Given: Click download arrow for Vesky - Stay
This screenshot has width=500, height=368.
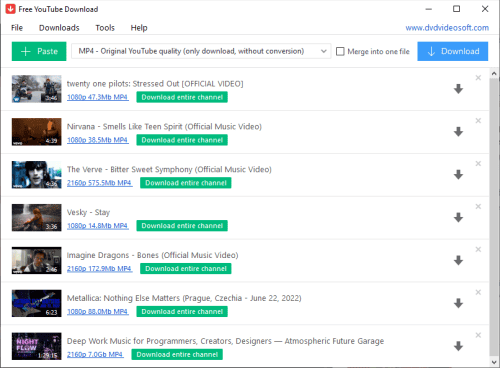Looking at the screenshot, I should [x=458, y=218].
